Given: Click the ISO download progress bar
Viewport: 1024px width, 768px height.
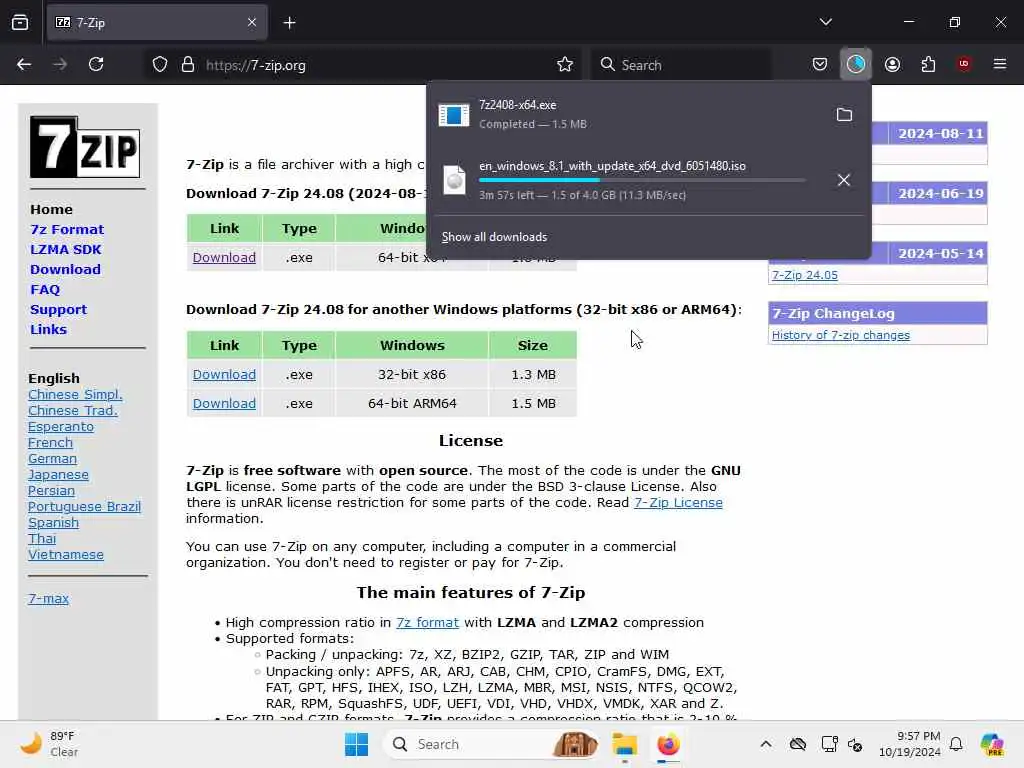Looking at the screenshot, I should 642,180.
